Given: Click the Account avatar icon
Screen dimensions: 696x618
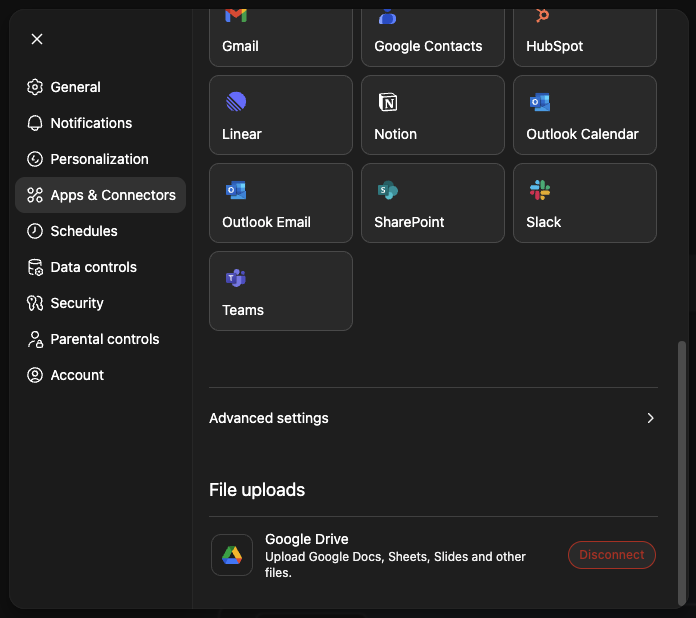Looking at the screenshot, I should click(35, 375).
